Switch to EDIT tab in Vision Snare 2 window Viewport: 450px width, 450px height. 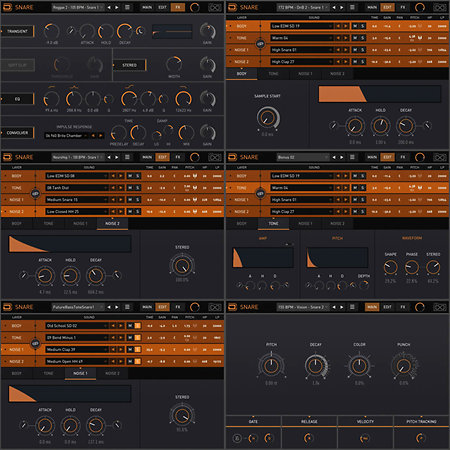click(x=387, y=307)
